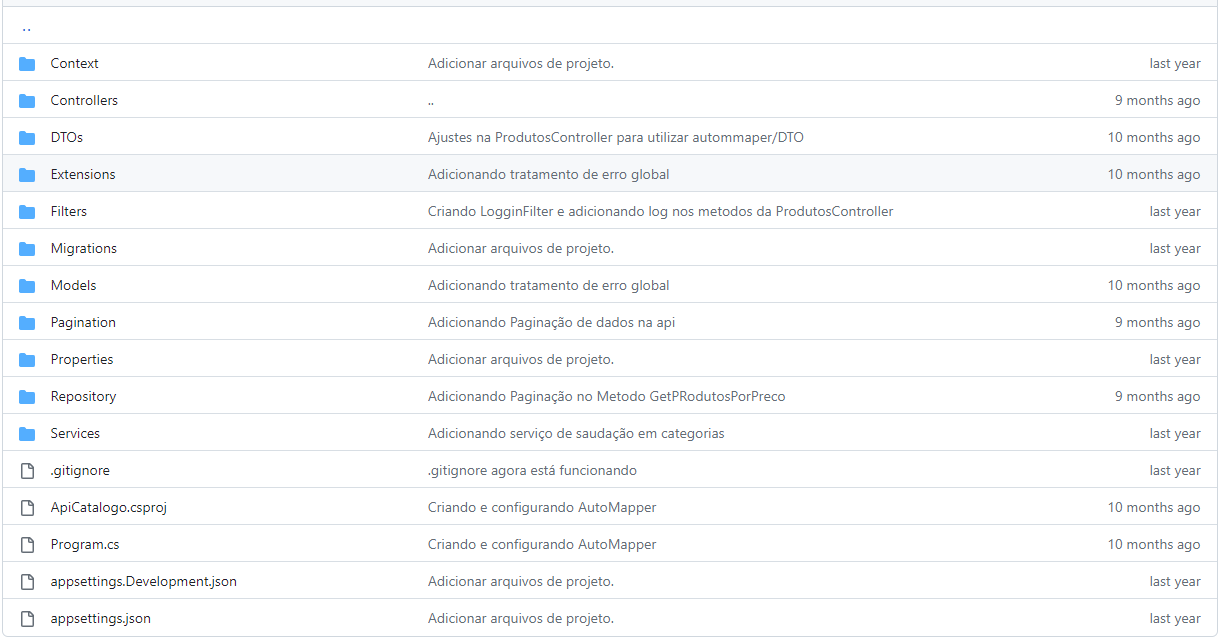Click the appsettings.json file icon

click(26, 618)
